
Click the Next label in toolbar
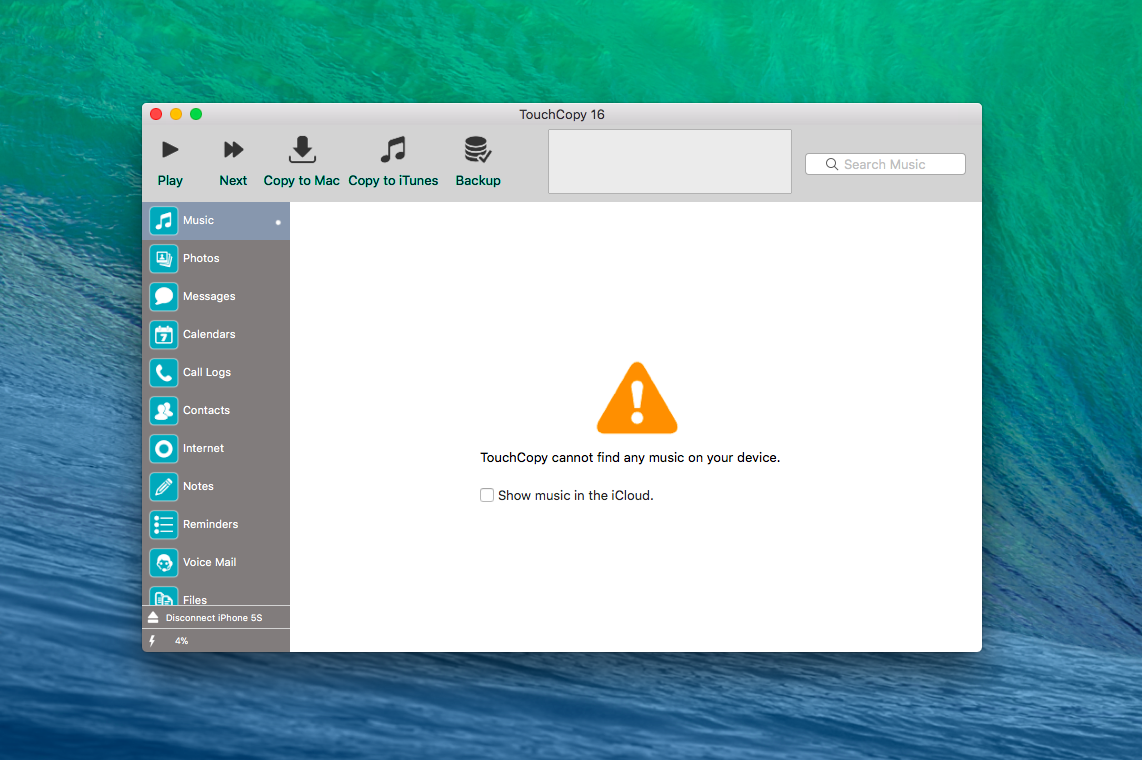[x=233, y=181]
